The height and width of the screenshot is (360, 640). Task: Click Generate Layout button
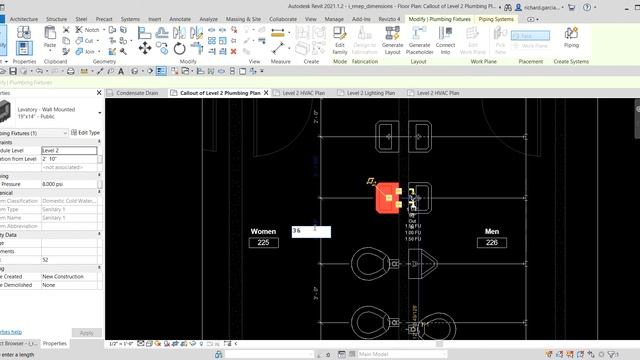[x=393, y=40]
